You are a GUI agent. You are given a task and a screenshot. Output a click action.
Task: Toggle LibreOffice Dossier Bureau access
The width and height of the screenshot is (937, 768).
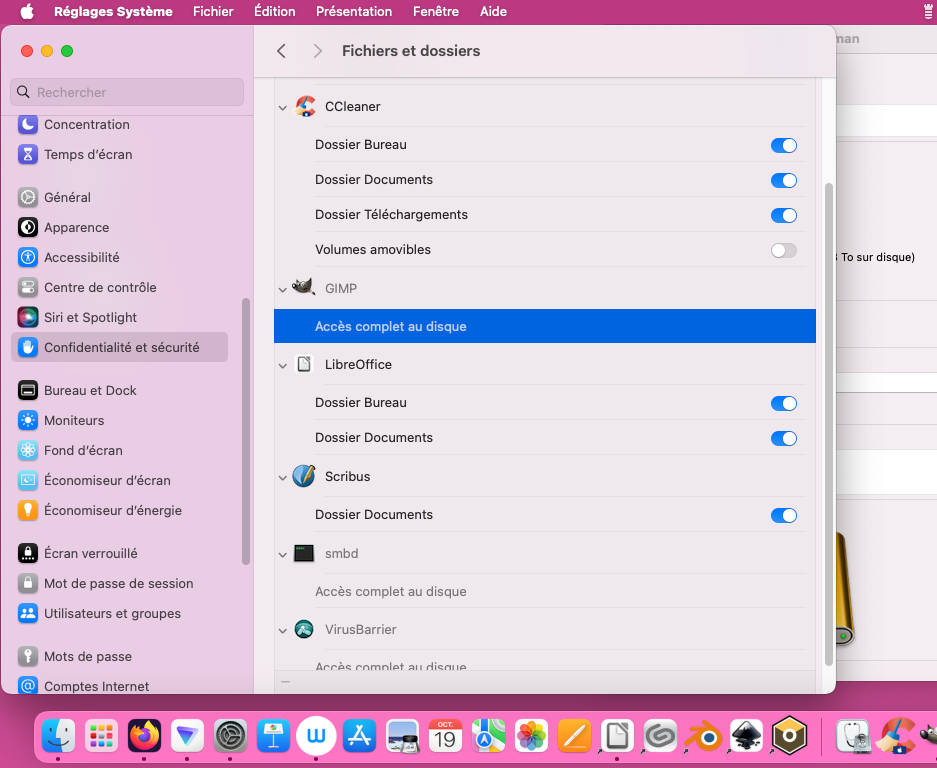click(x=783, y=403)
